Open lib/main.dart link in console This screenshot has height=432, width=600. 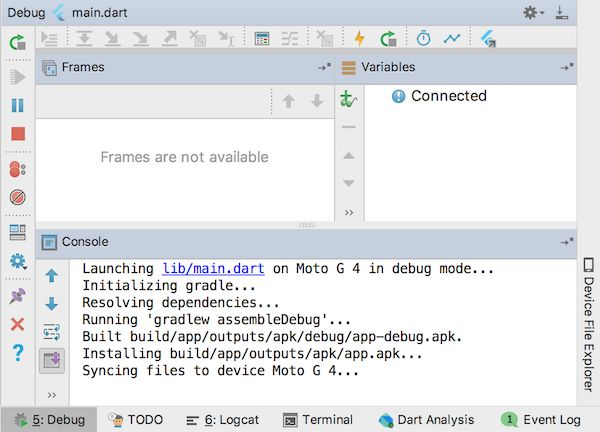pyautogui.click(x=213, y=269)
